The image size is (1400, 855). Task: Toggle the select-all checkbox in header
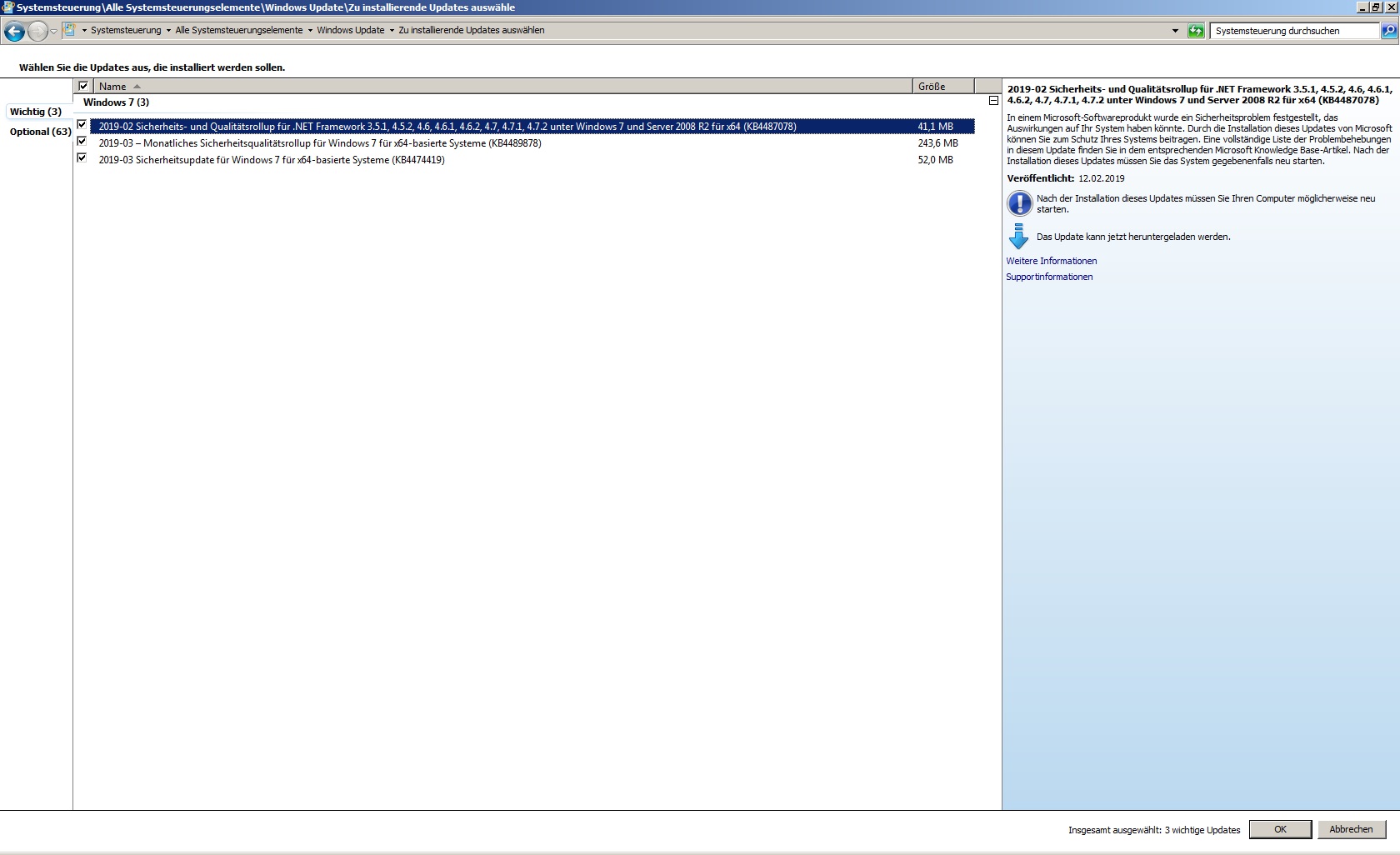coord(83,86)
